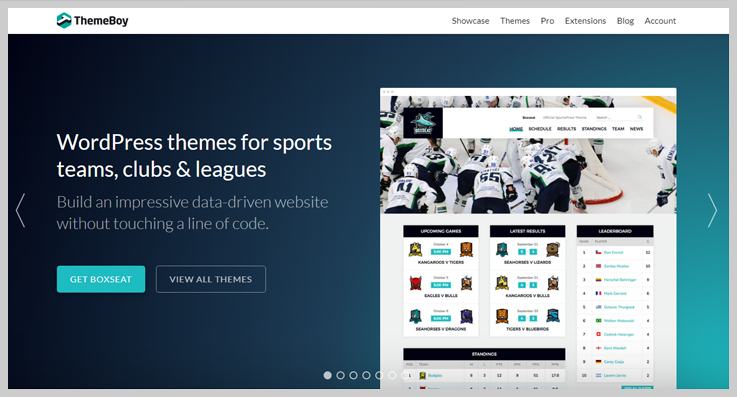Click "Leaderboard" header in theme preview
This screenshot has width=737, height=397.
coord(615,231)
